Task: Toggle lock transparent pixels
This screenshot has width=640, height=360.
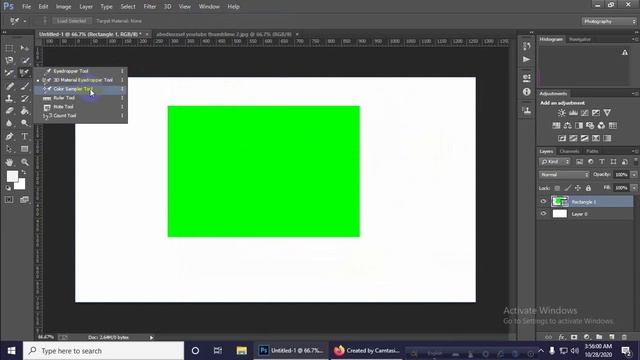Action: (557, 188)
